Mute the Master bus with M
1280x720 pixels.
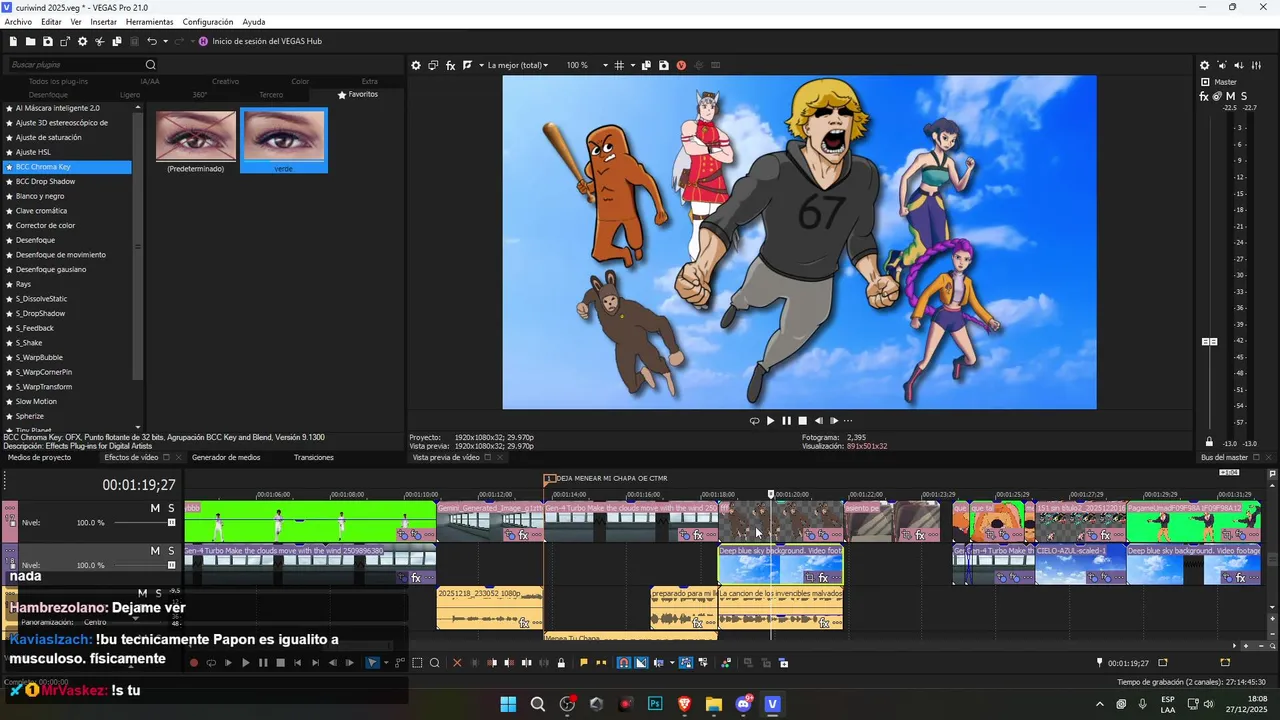tap(1231, 96)
